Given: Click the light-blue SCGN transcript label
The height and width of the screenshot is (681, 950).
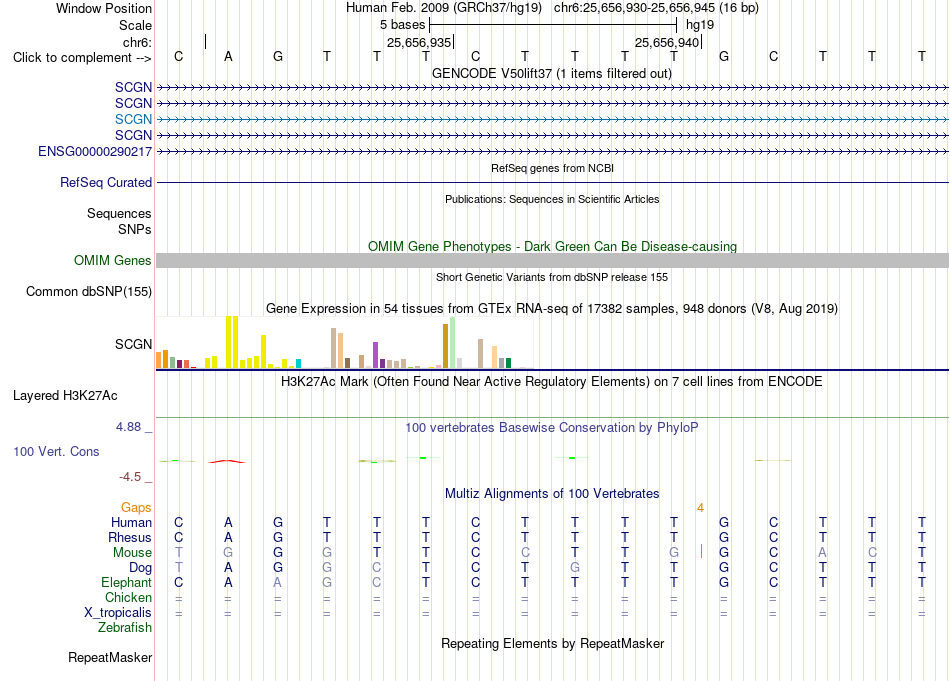Looking at the screenshot, I should tap(133, 119).
